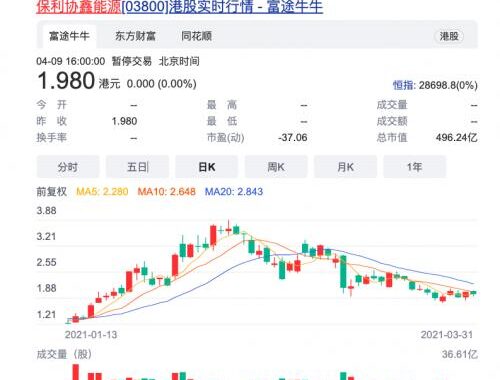
Task: Click the 3.21 price axis label
Action: tap(46, 237)
